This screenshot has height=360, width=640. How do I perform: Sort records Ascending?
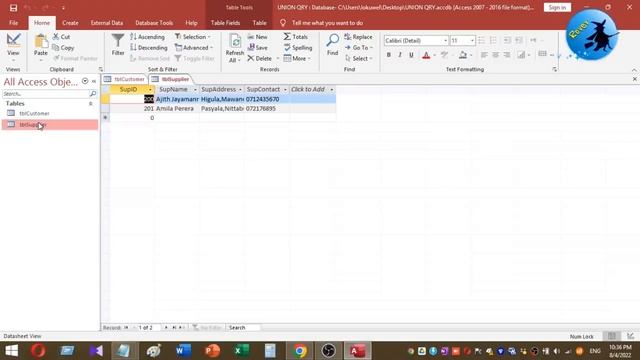pos(147,37)
